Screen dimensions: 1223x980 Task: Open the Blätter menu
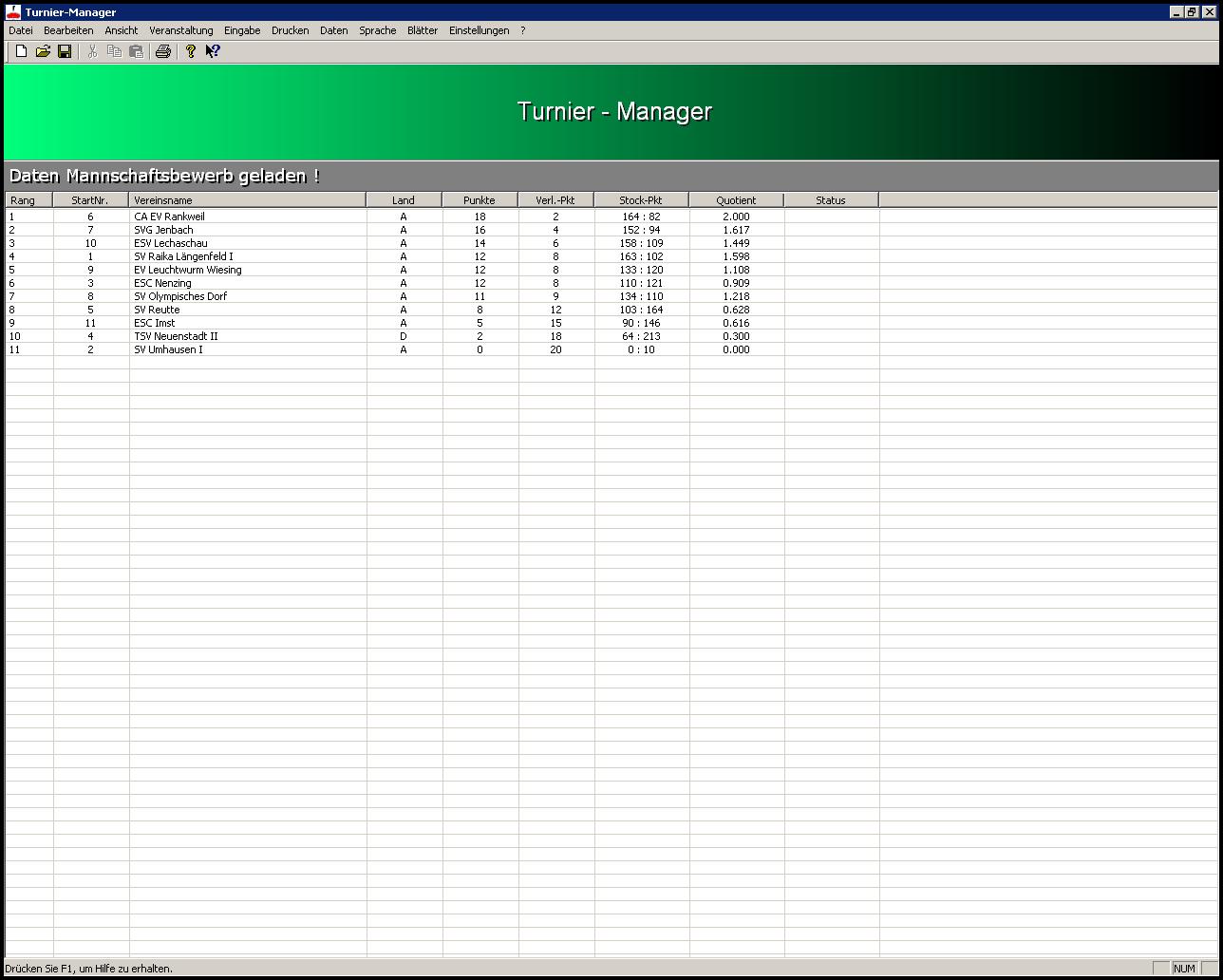point(423,30)
